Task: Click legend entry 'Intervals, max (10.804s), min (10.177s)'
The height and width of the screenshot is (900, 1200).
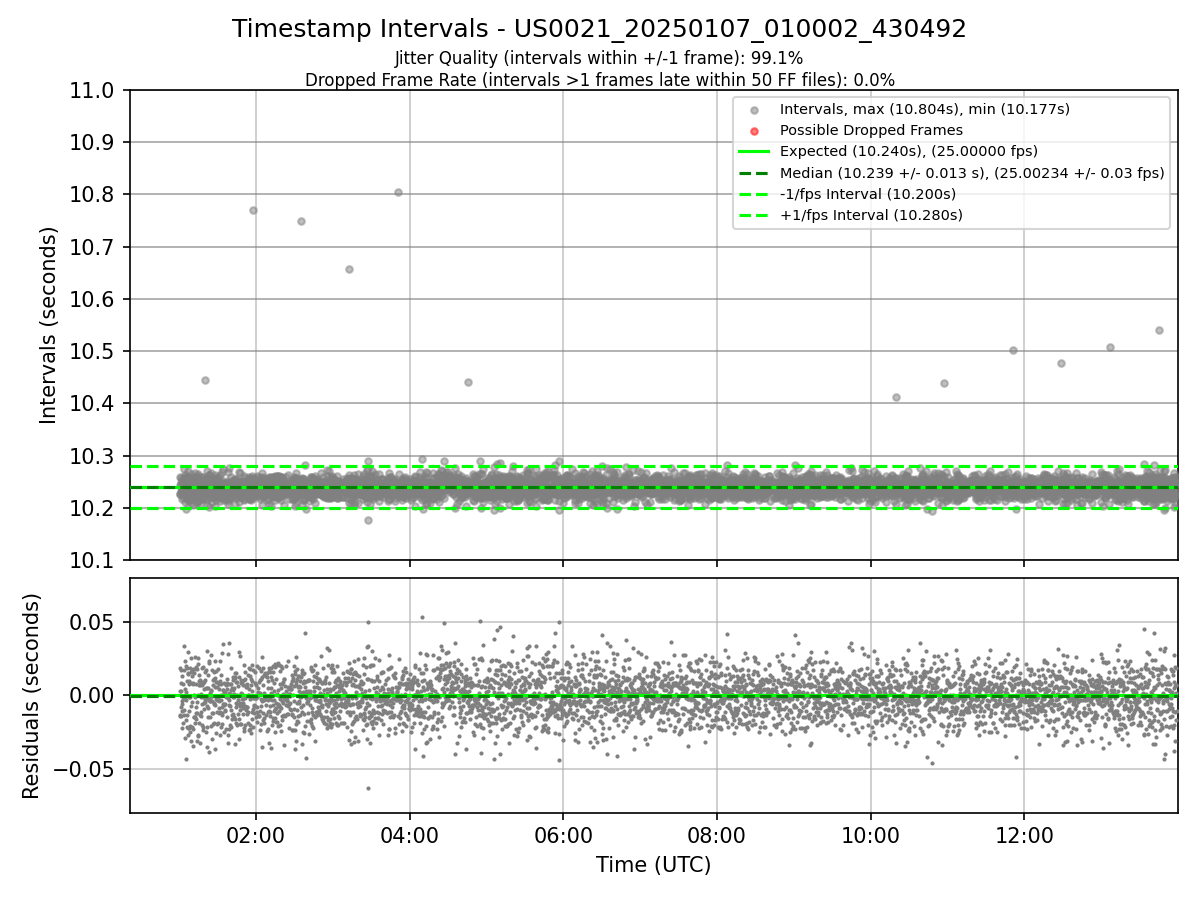Action: (x=925, y=109)
